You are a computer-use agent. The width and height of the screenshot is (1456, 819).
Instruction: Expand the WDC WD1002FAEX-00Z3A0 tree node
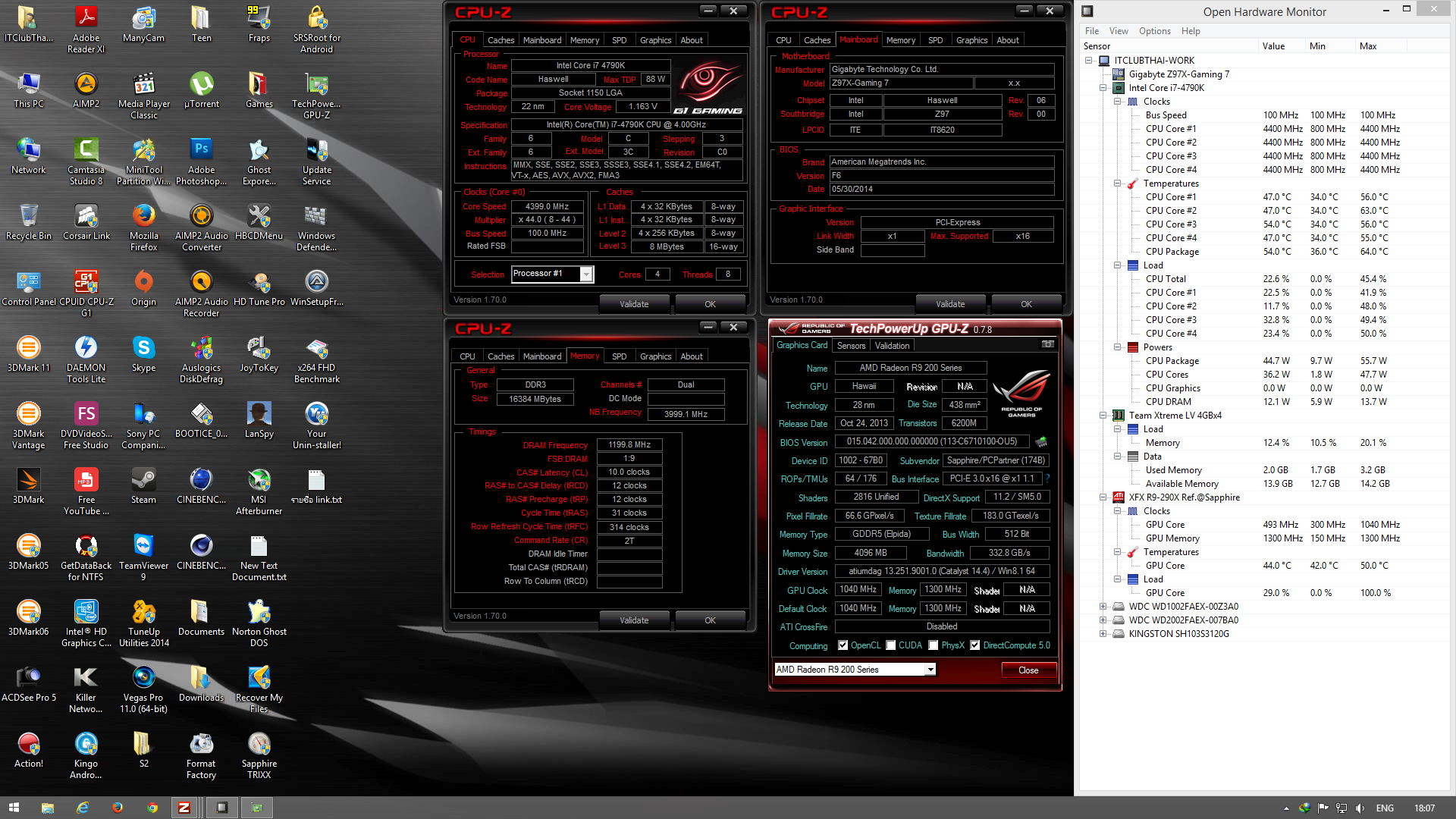(1103, 607)
